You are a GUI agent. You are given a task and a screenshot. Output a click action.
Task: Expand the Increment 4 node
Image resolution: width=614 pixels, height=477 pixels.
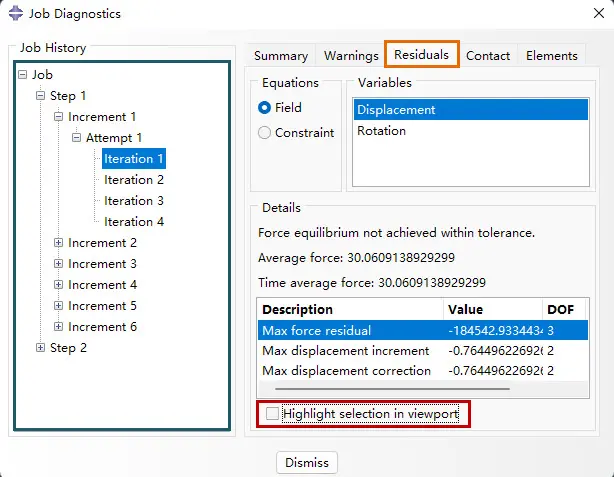pyautogui.click(x=58, y=284)
